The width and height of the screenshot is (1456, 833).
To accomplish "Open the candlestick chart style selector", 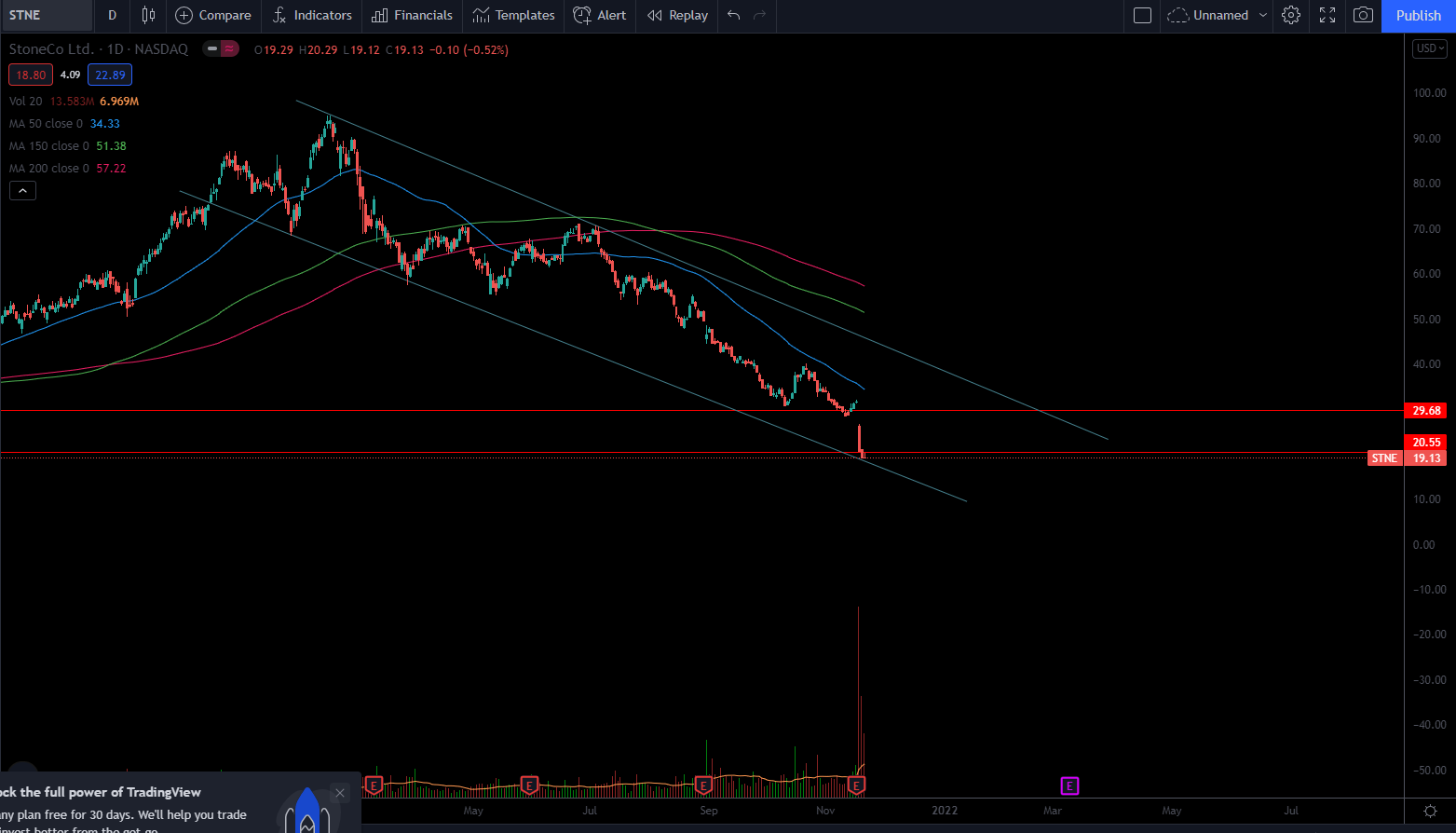I will click(148, 15).
